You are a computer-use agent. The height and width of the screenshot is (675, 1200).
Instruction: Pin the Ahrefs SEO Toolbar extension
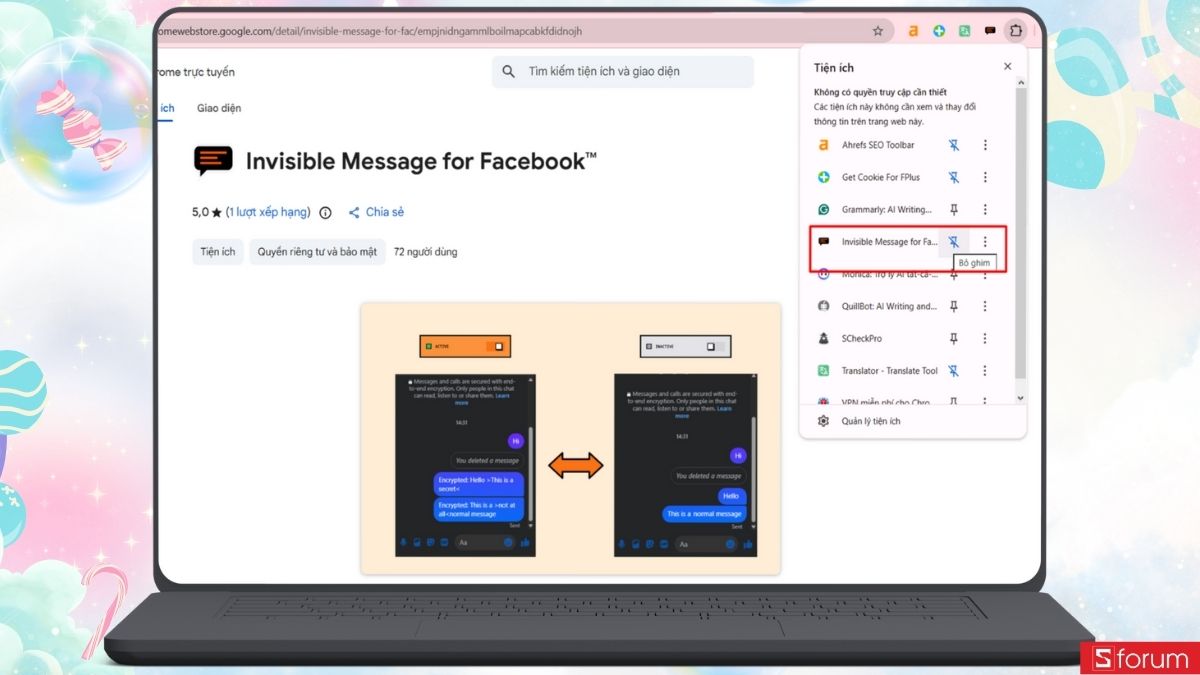pos(953,144)
